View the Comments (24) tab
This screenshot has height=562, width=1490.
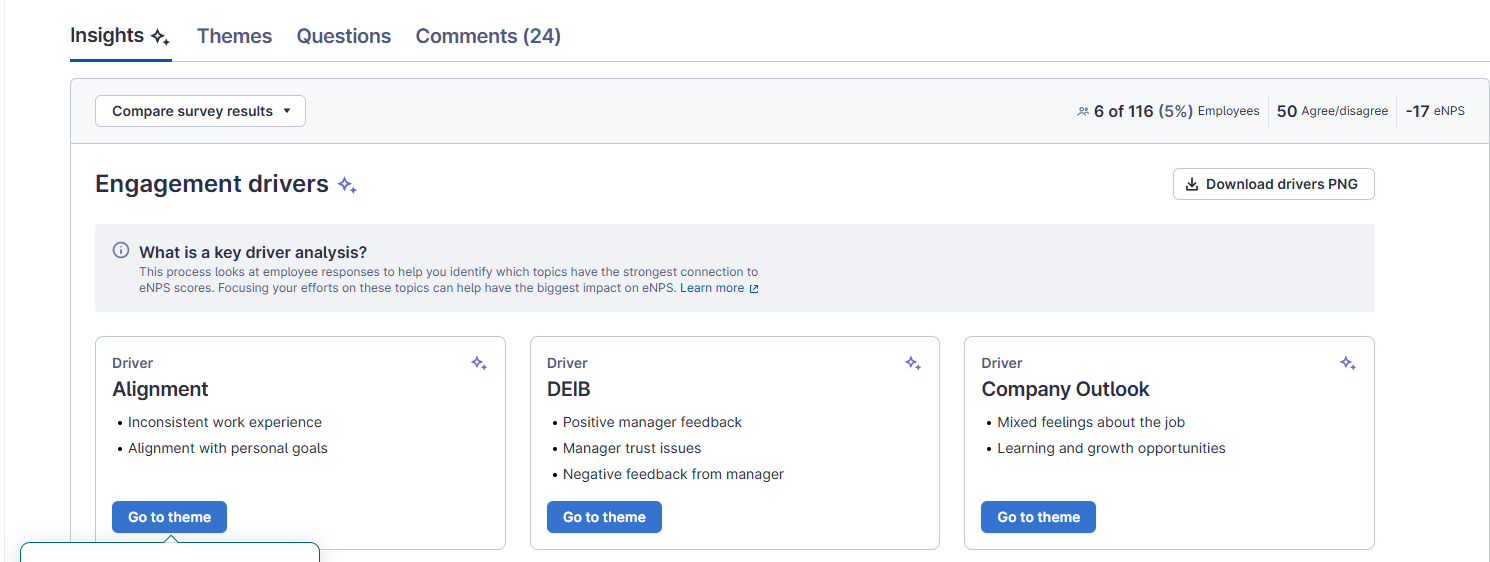point(488,36)
